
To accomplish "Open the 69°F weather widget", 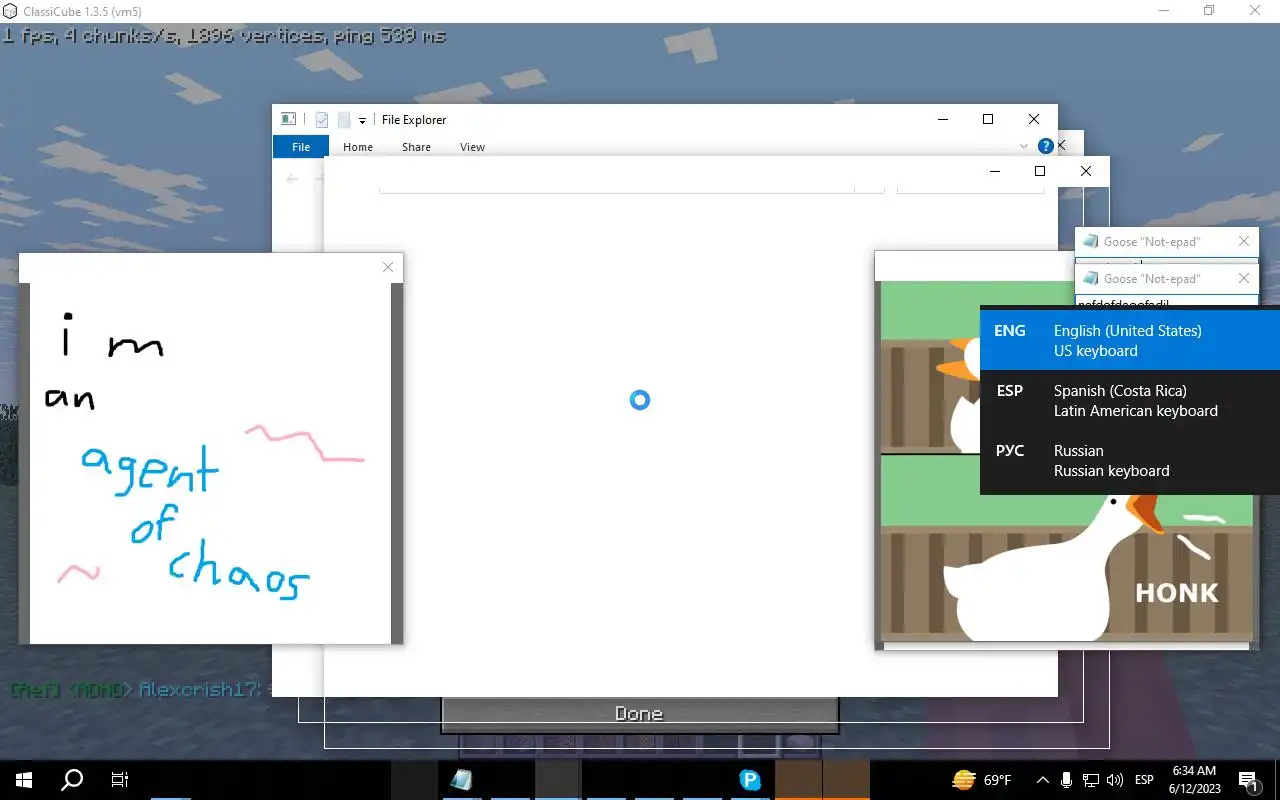I will point(982,780).
